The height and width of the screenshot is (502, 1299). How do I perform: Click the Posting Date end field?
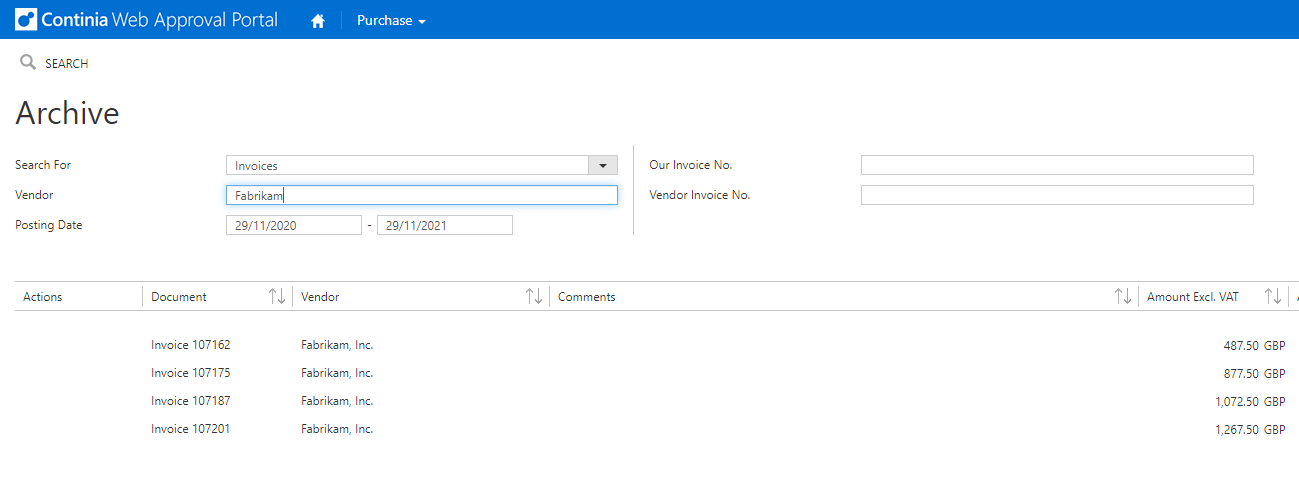pos(444,226)
